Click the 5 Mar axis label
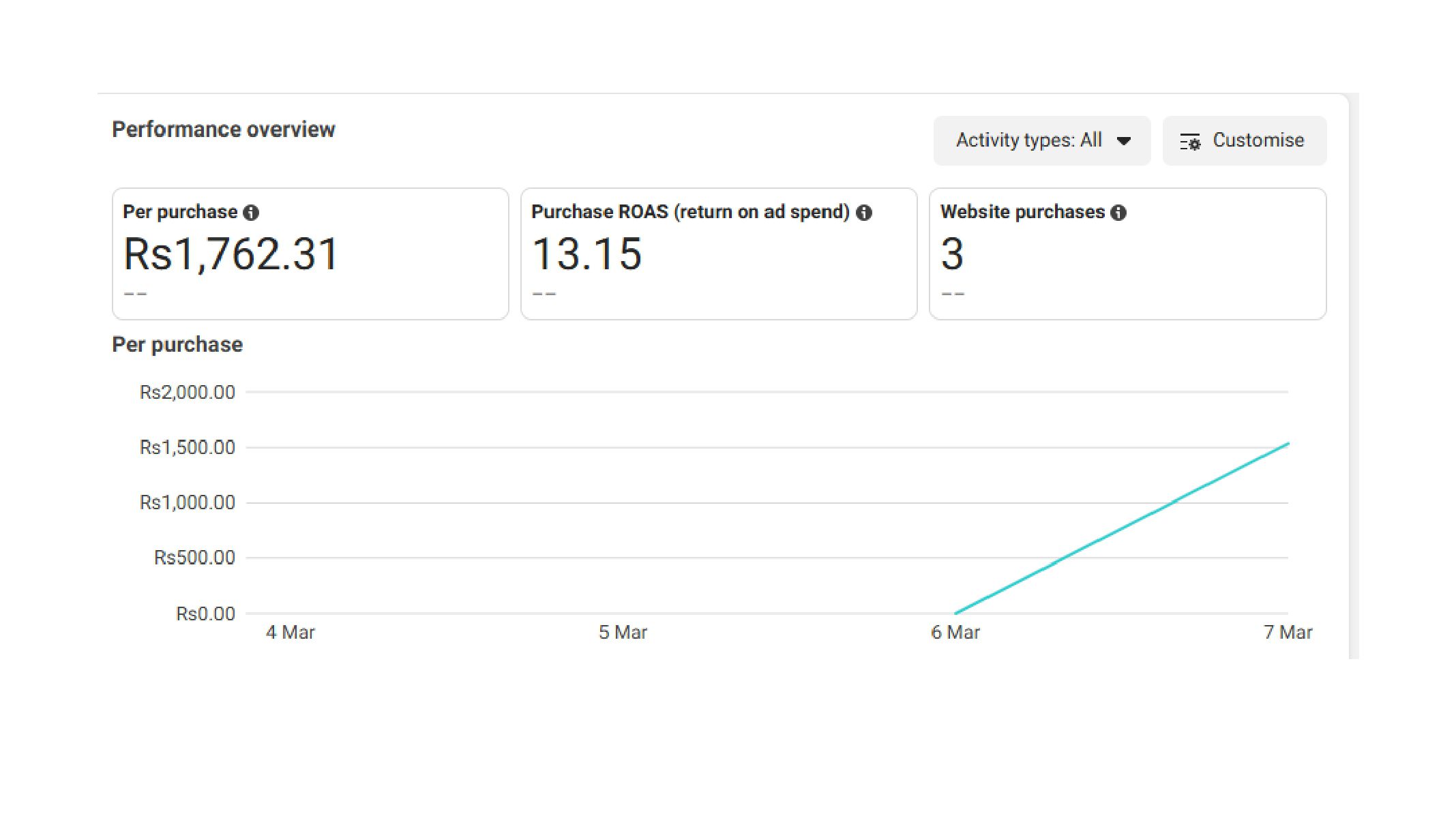The width and height of the screenshot is (1456, 818). point(622,633)
